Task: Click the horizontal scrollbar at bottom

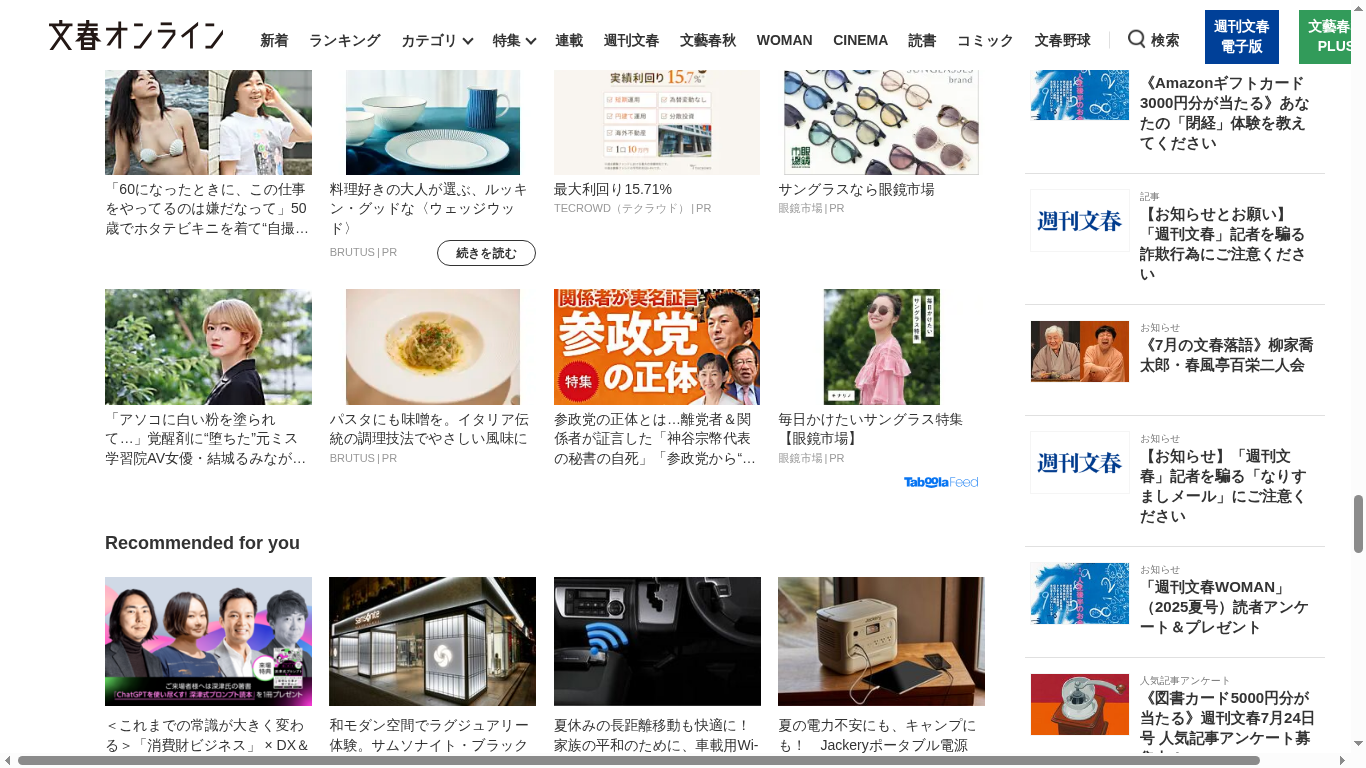Action: pyautogui.click(x=638, y=761)
